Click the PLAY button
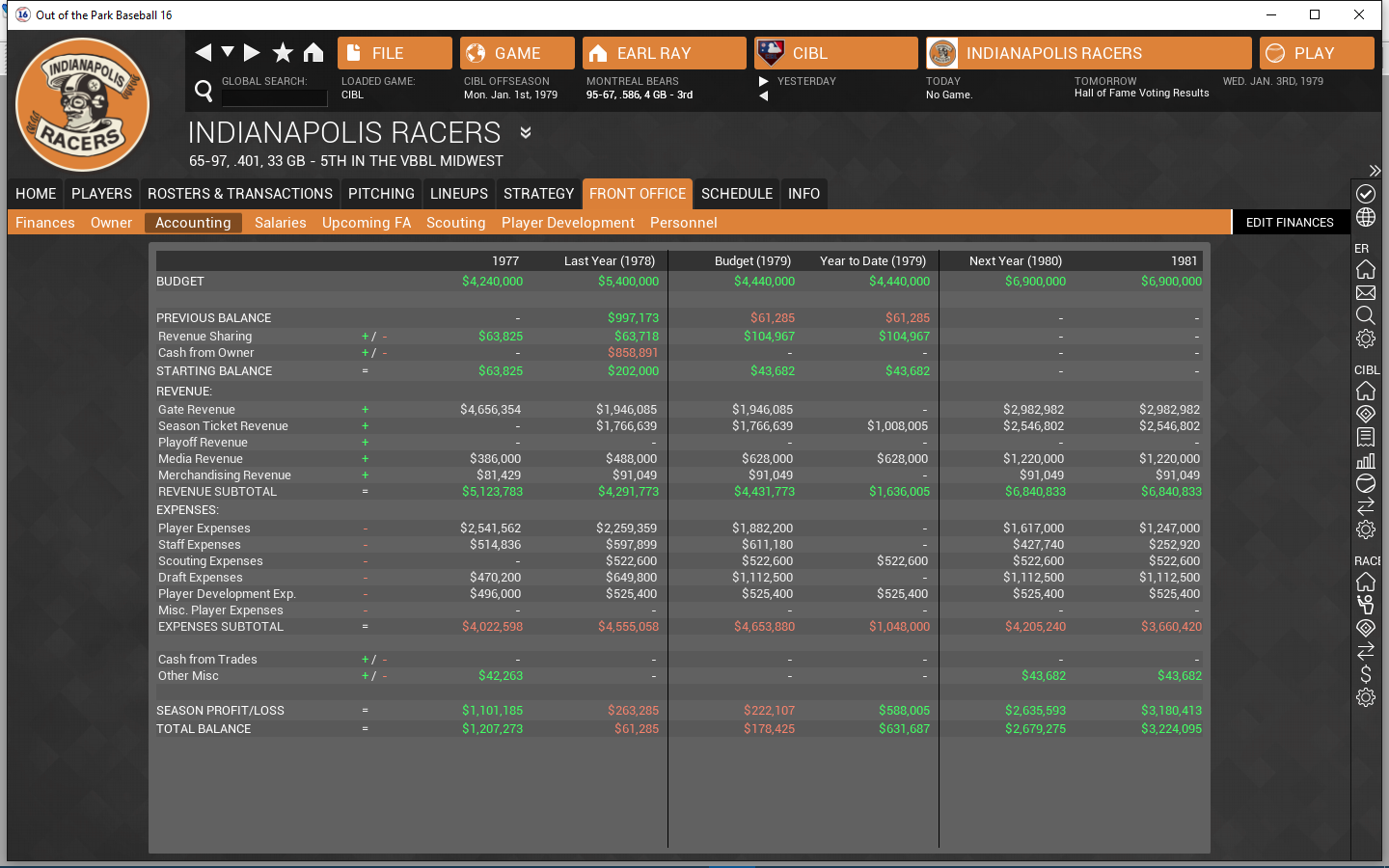This screenshot has width=1389, height=868. (x=1317, y=53)
